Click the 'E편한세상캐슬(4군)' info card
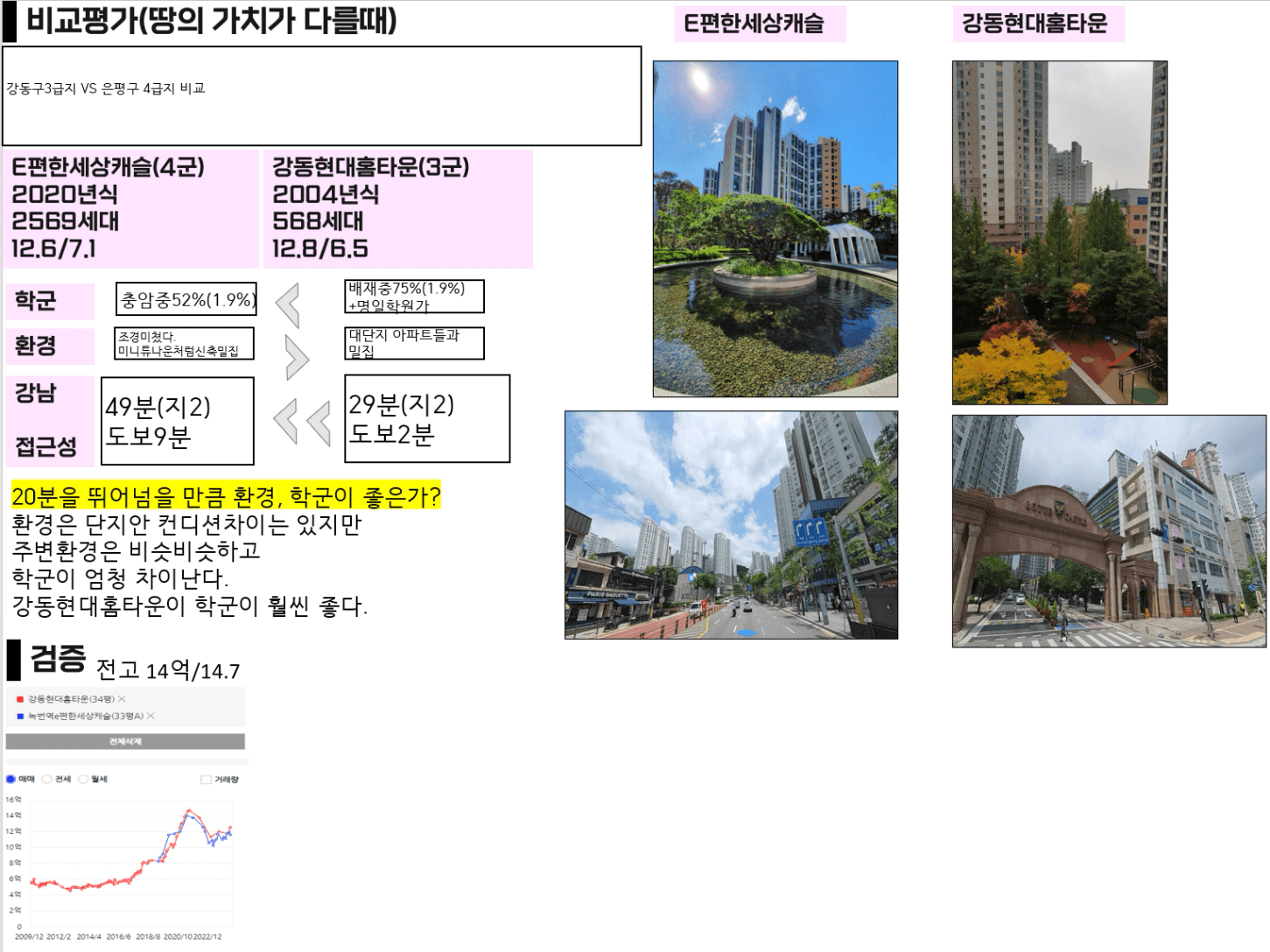Viewport: 1270px width, 952px height. click(133, 208)
